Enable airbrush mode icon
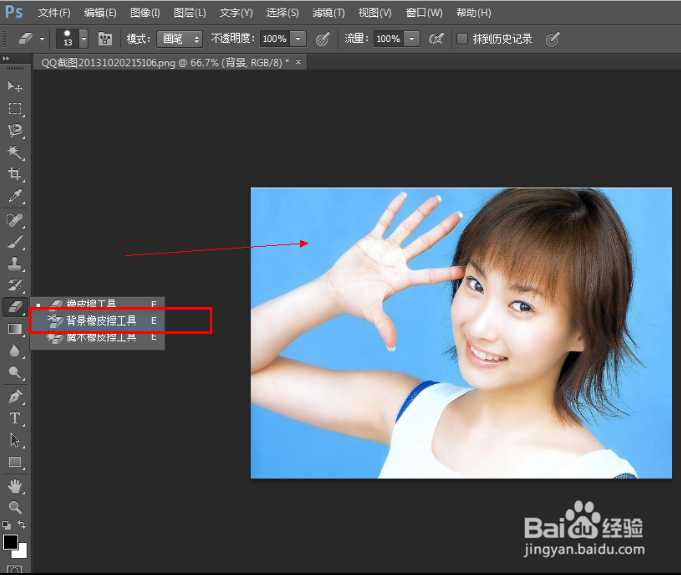 pyautogui.click(x=436, y=39)
